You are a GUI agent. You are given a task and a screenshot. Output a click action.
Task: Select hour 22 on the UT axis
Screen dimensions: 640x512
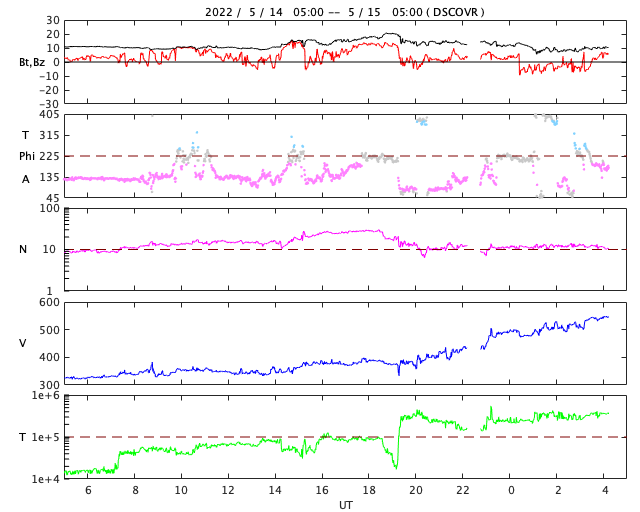click(x=462, y=490)
